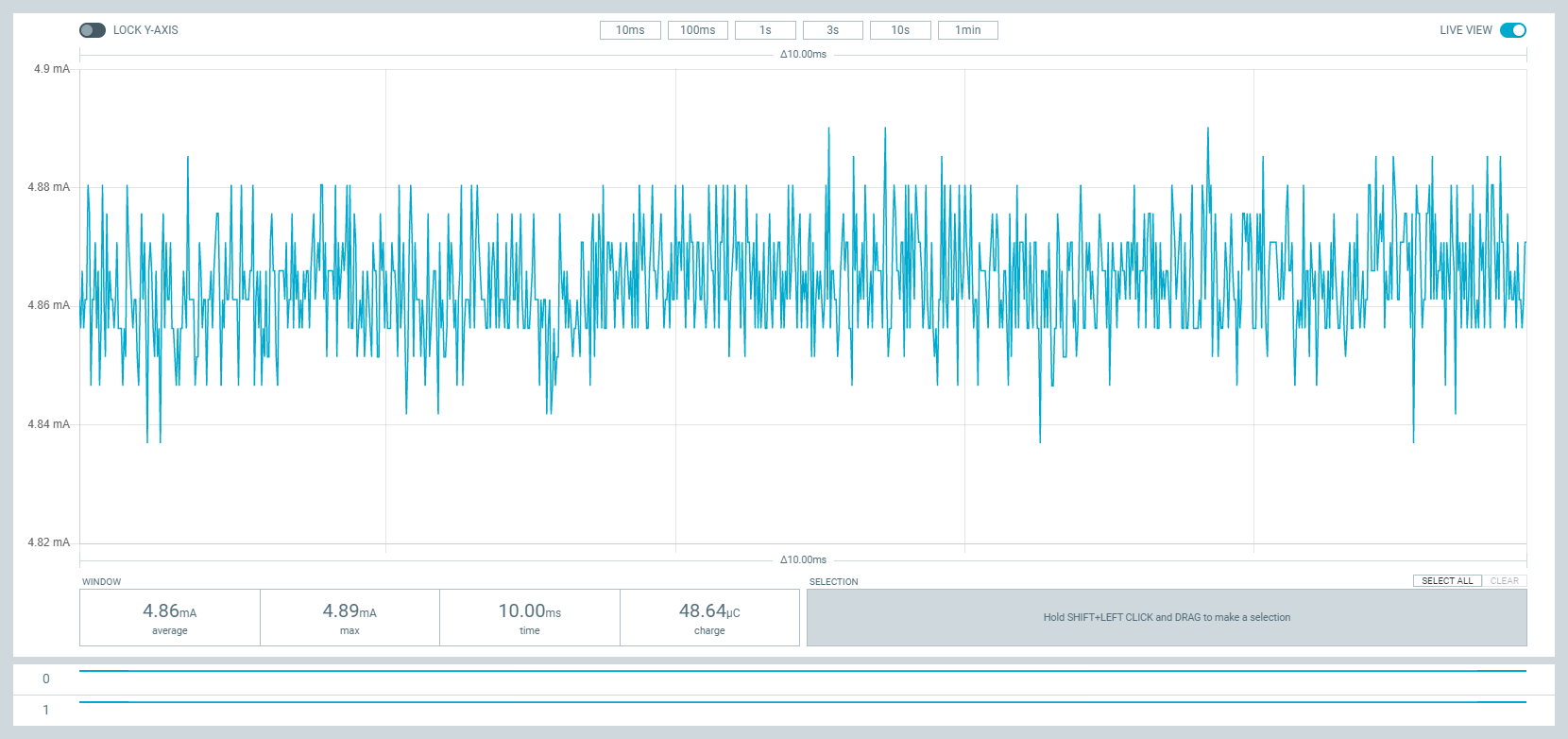Click the Clear selection button
Screen dimensions: 1568x739
[1505, 581]
